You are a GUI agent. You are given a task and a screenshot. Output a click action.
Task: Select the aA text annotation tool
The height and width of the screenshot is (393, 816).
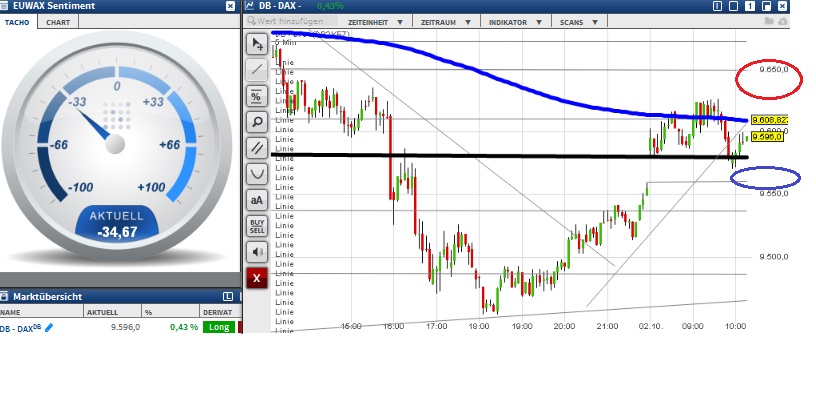click(257, 200)
